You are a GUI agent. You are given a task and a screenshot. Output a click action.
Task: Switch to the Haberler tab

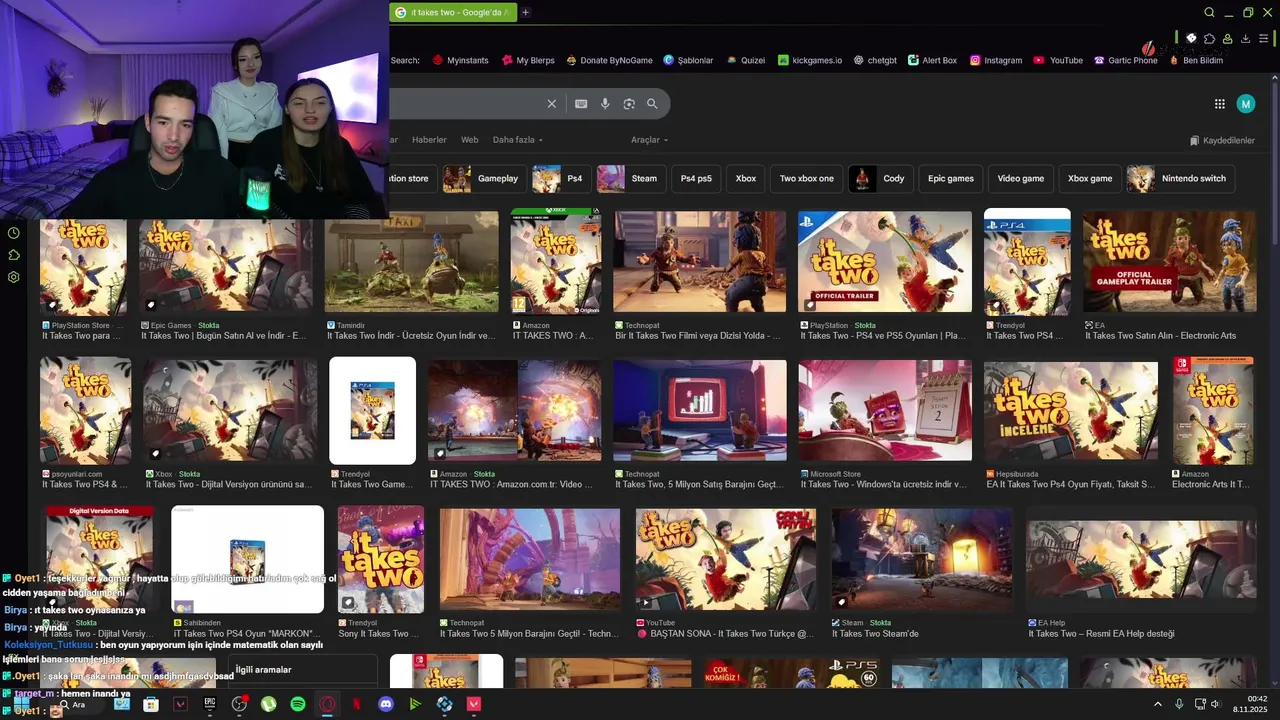[430, 140]
